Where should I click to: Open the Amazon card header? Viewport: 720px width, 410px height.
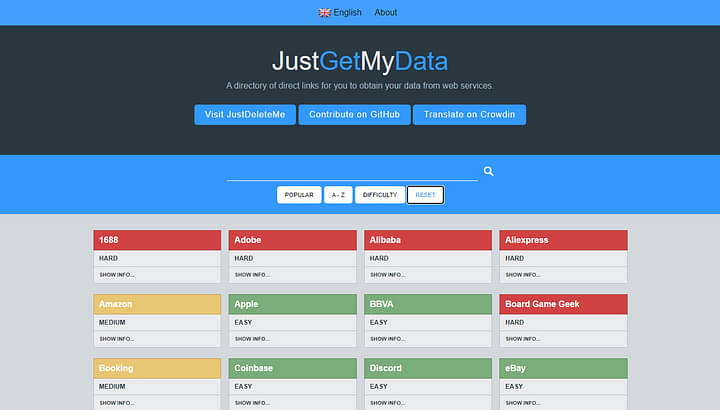coord(157,304)
